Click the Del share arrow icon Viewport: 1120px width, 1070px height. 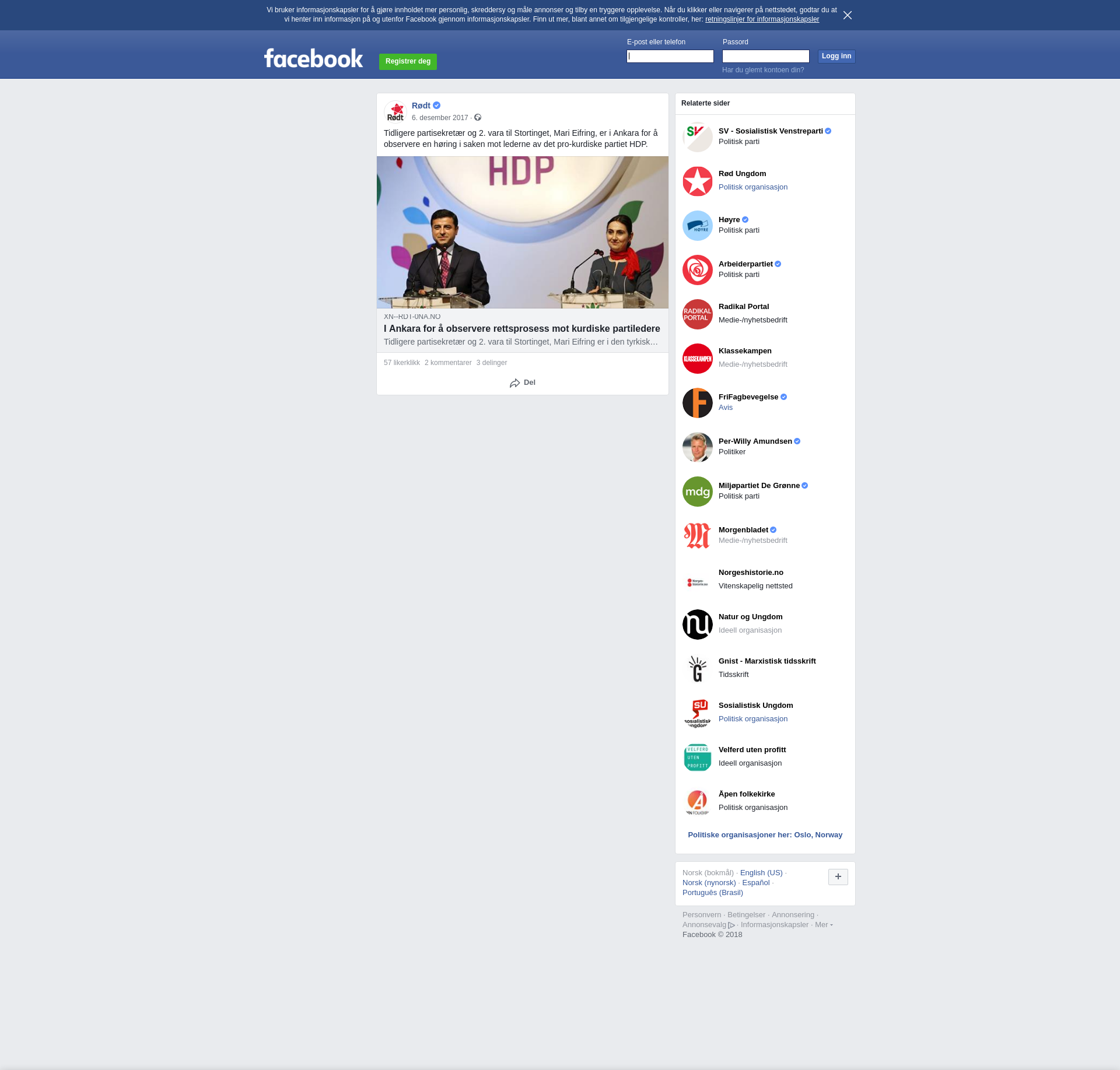pyautogui.click(x=514, y=383)
